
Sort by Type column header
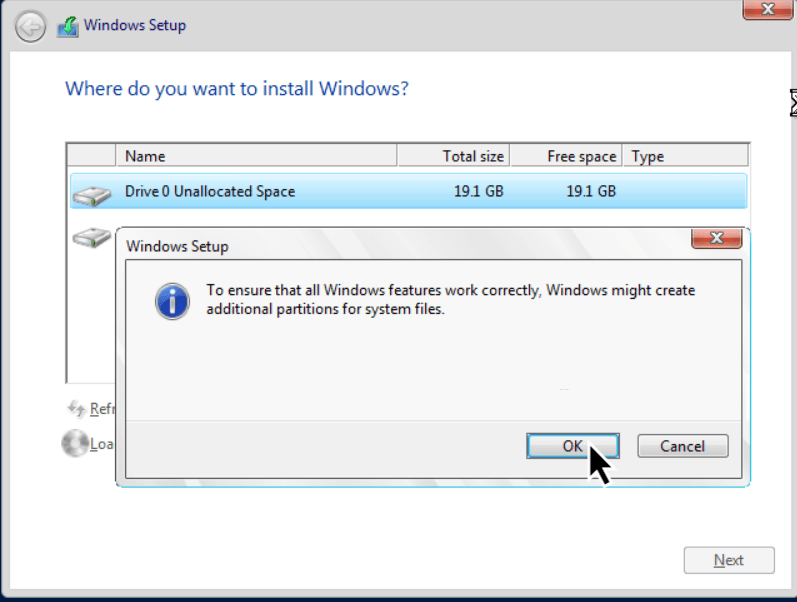pyautogui.click(x=685, y=156)
